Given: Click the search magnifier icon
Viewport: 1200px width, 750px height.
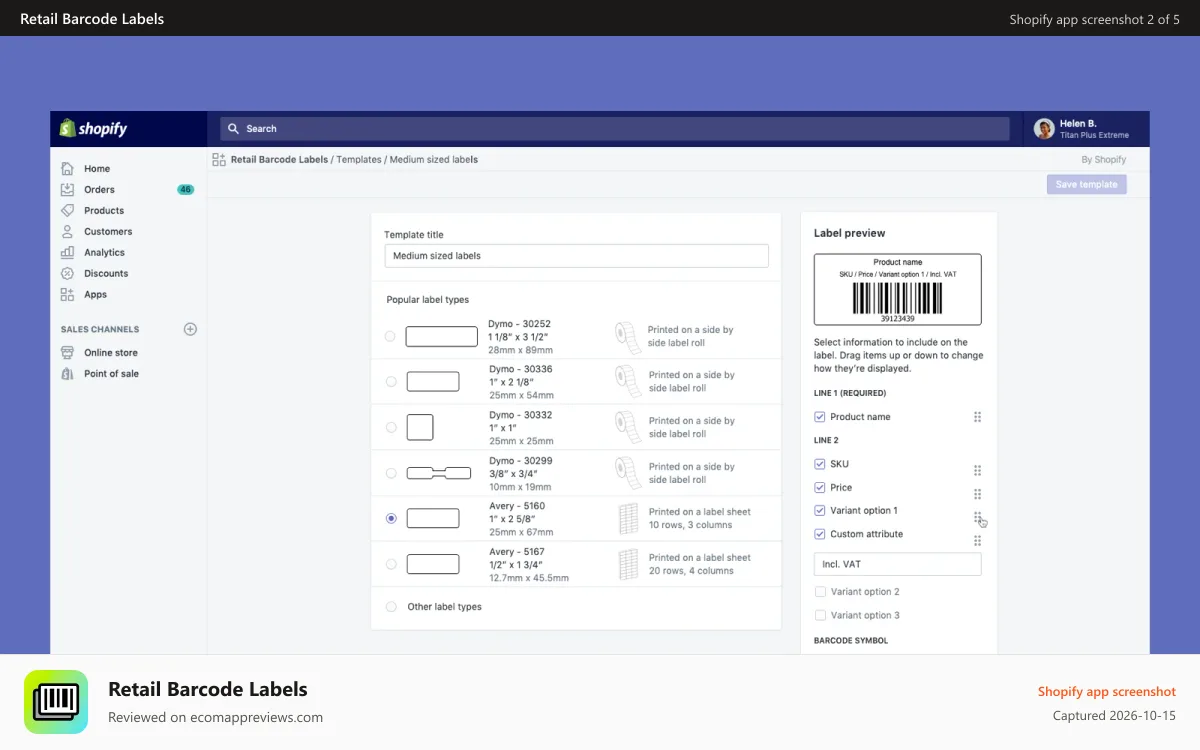Looking at the screenshot, I should (x=234, y=128).
